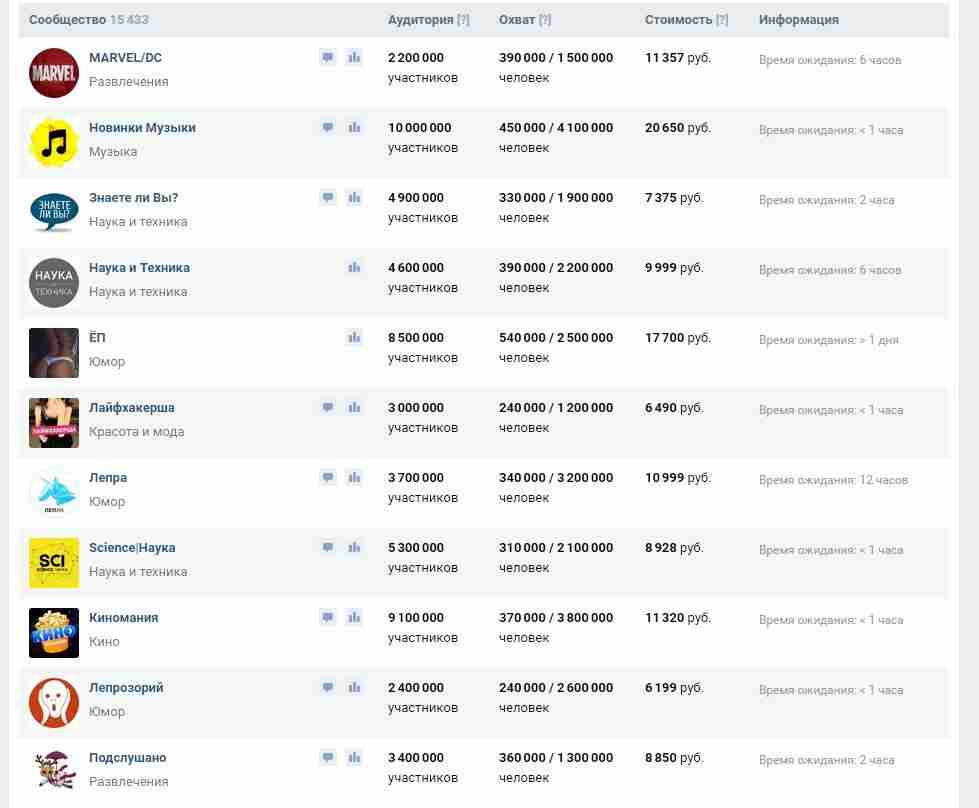Click the Кино popcorn avatar
Viewport: 979px width, 808px height.
pos(54,632)
